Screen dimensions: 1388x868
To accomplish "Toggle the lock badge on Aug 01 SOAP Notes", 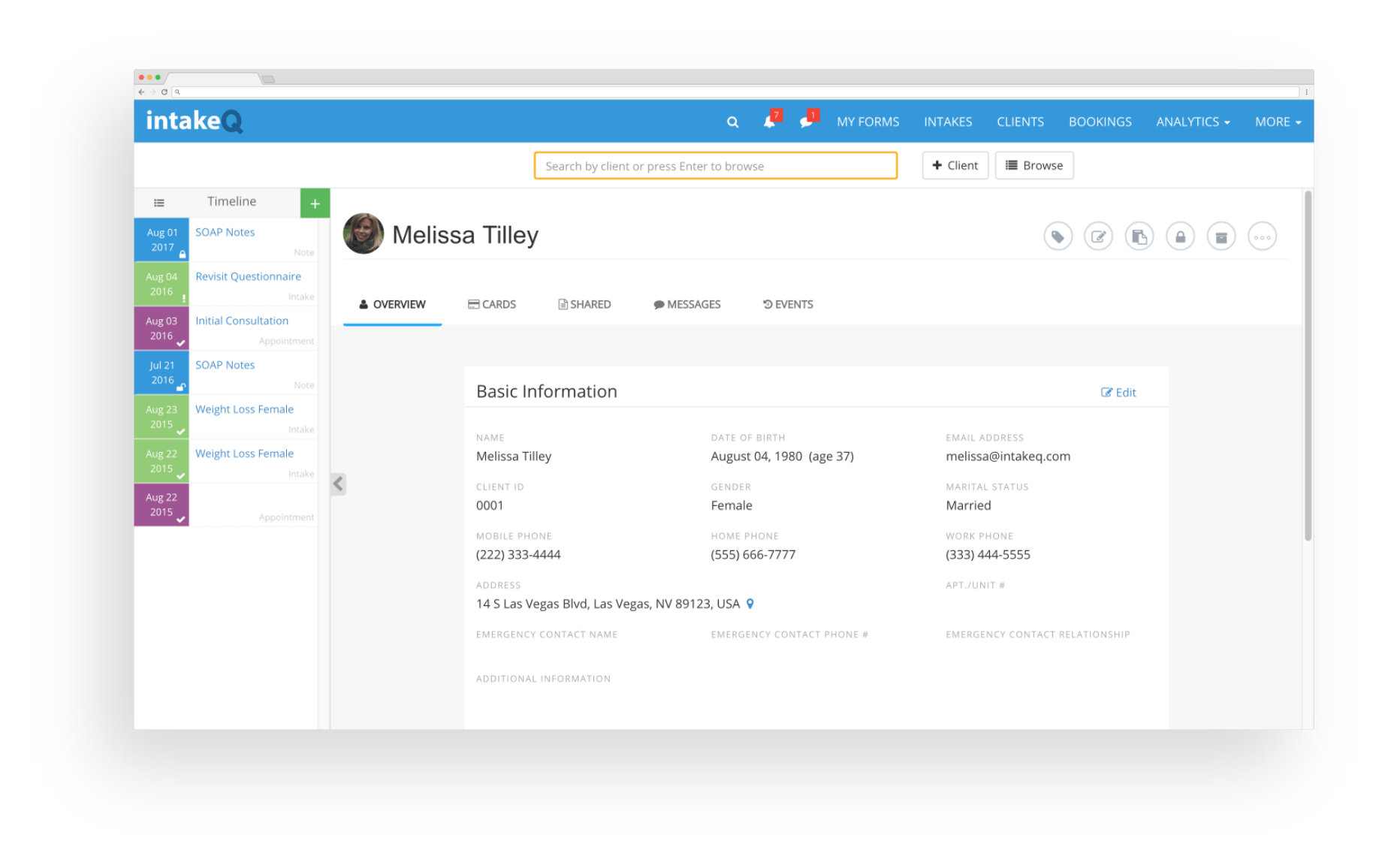I will [183, 254].
